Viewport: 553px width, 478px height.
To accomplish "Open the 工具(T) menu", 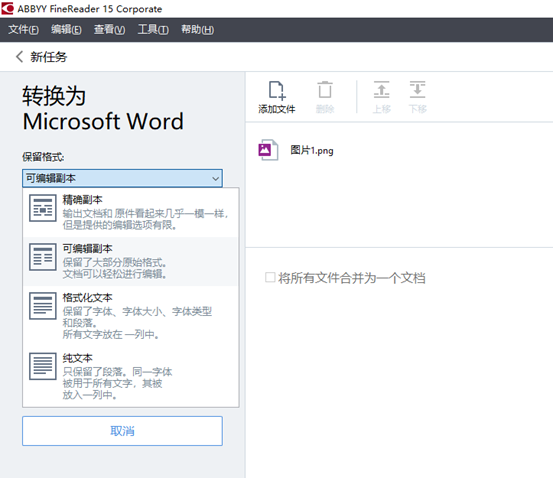I will pyautogui.click(x=153, y=30).
